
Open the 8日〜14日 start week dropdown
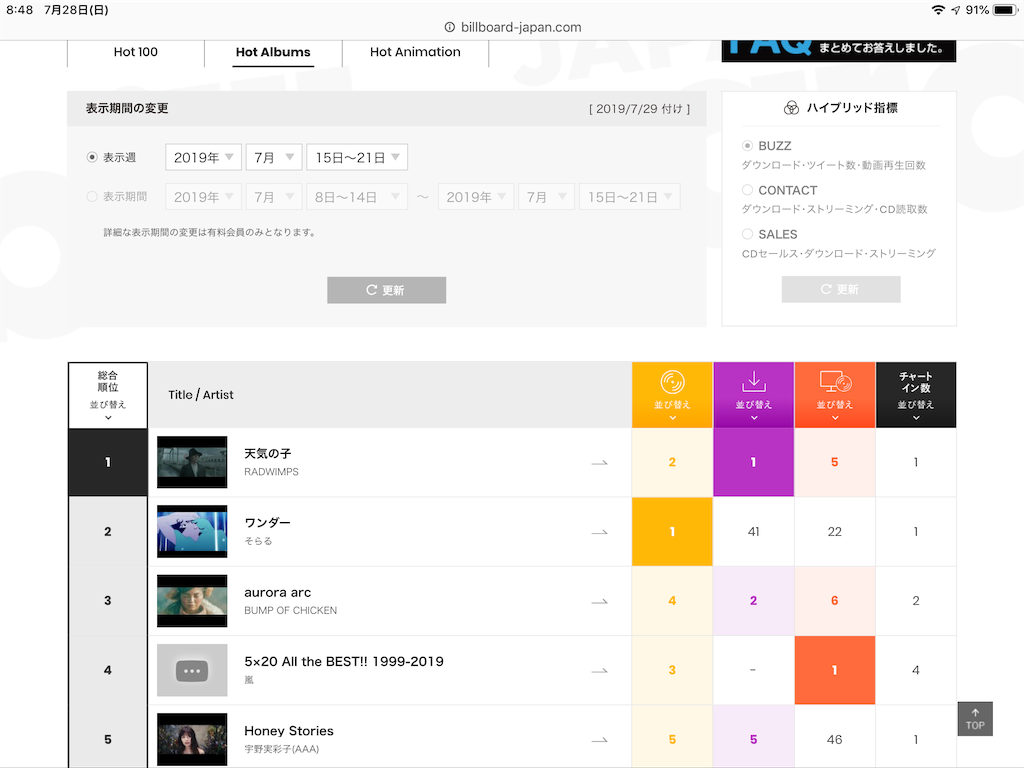[357, 197]
